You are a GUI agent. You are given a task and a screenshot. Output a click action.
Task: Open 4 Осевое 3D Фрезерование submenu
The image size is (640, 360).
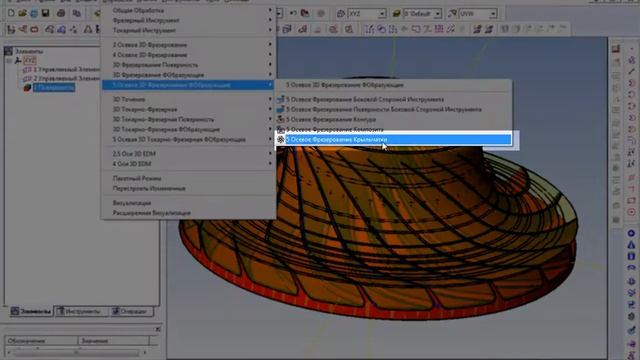tap(188, 55)
